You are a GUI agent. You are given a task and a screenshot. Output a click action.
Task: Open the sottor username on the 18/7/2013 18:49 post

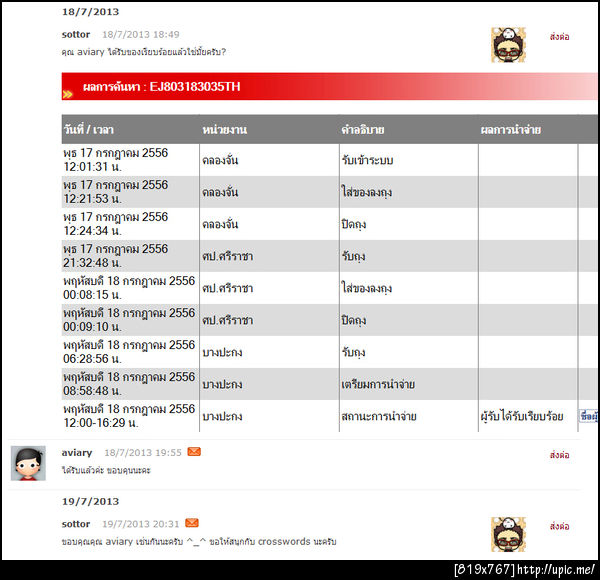point(76,34)
